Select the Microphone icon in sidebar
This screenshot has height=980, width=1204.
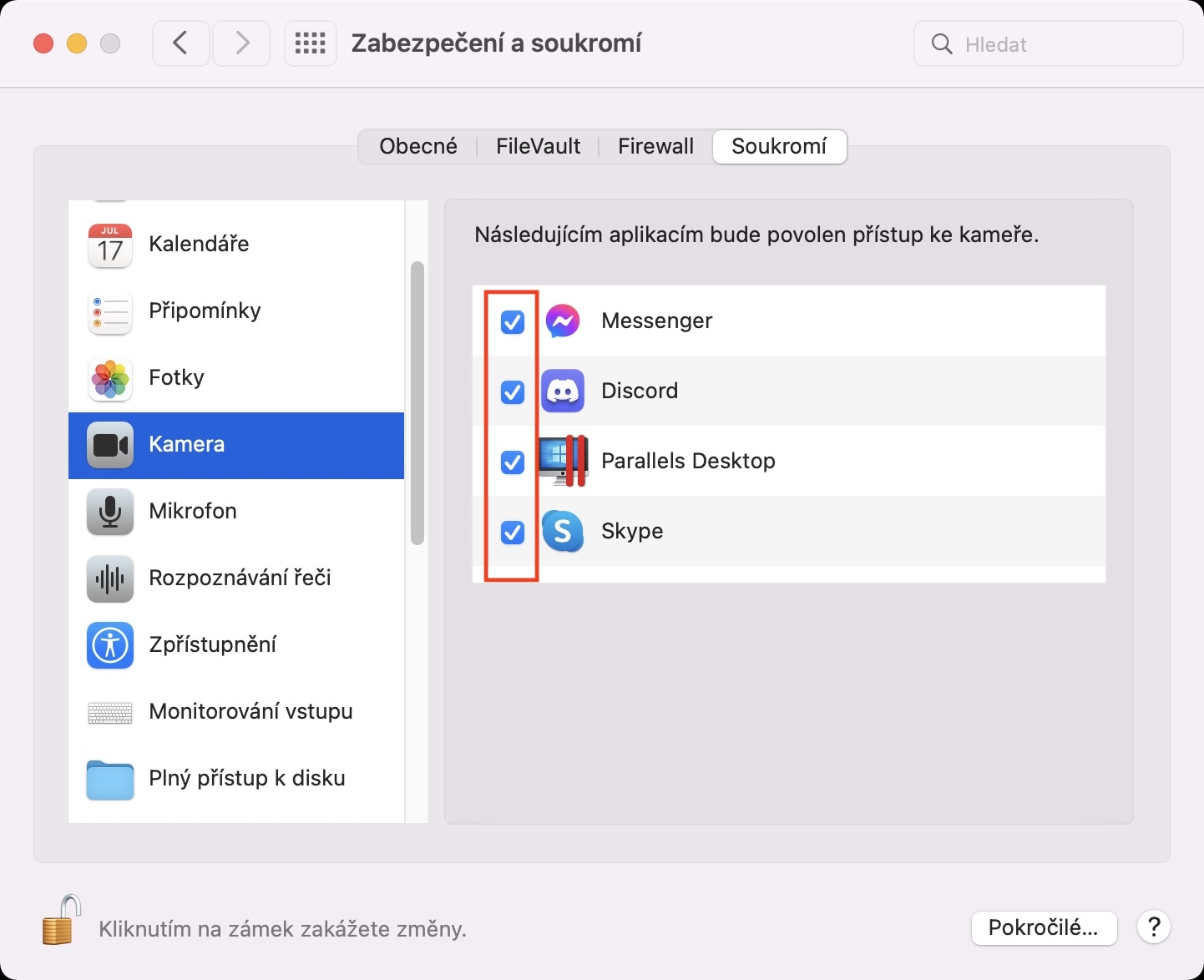pyautogui.click(x=109, y=511)
